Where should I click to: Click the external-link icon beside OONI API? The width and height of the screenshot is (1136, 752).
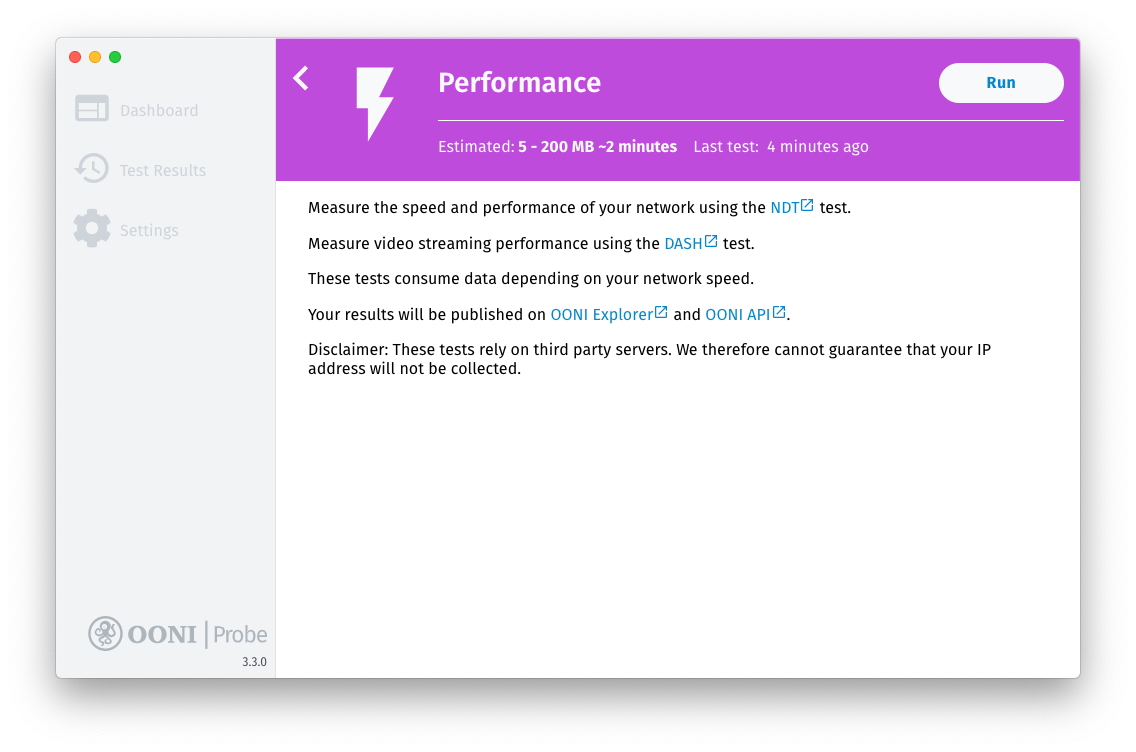click(779, 312)
